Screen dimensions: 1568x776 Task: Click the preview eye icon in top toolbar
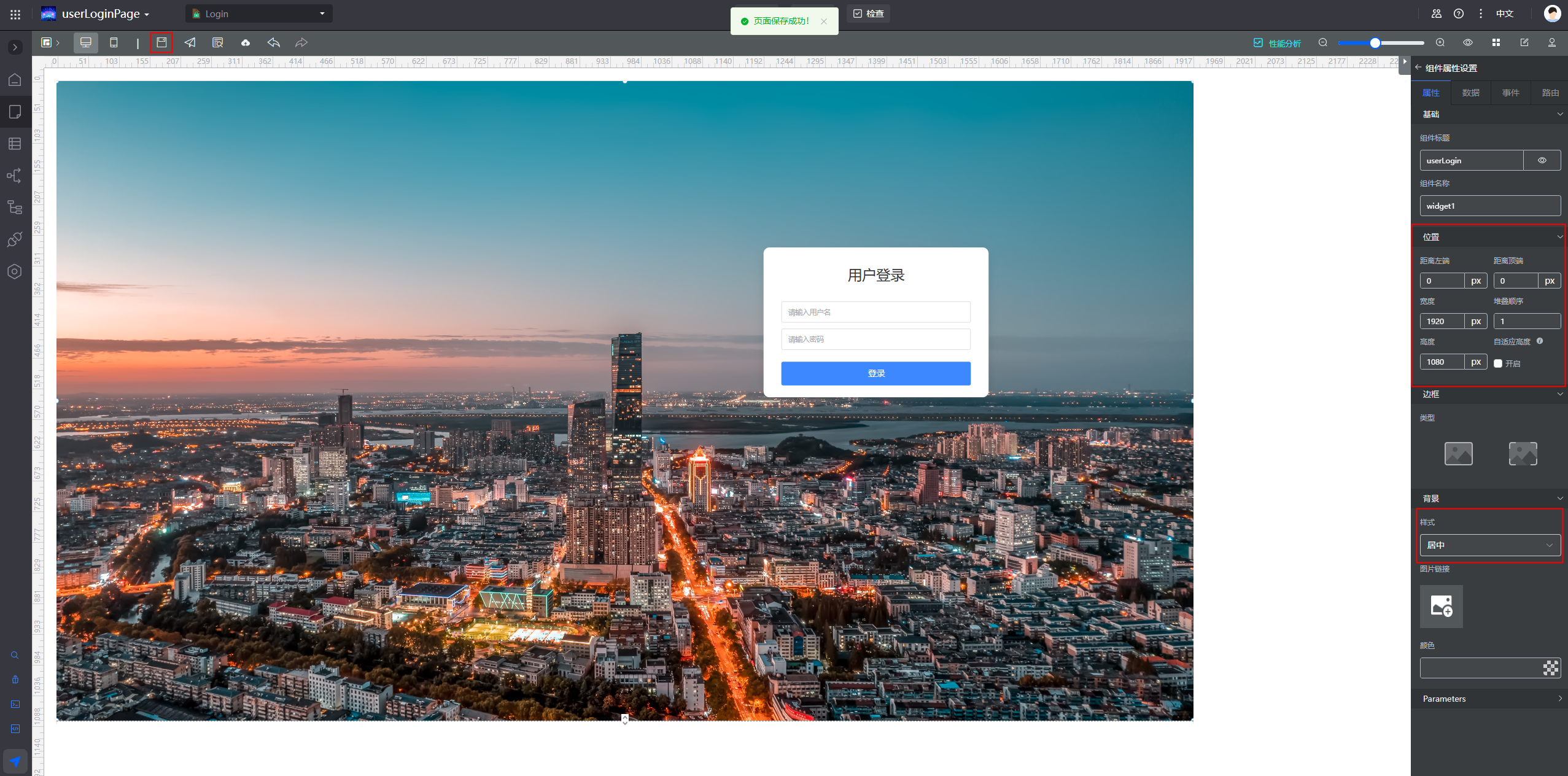pos(1468,42)
